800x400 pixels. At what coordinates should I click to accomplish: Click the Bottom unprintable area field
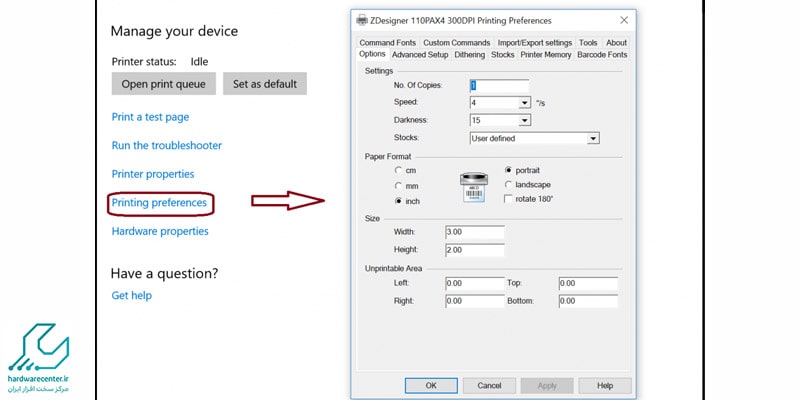(588, 301)
